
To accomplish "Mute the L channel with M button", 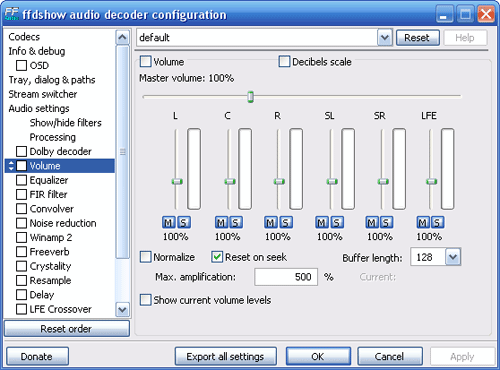I will [x=169, y=222].
